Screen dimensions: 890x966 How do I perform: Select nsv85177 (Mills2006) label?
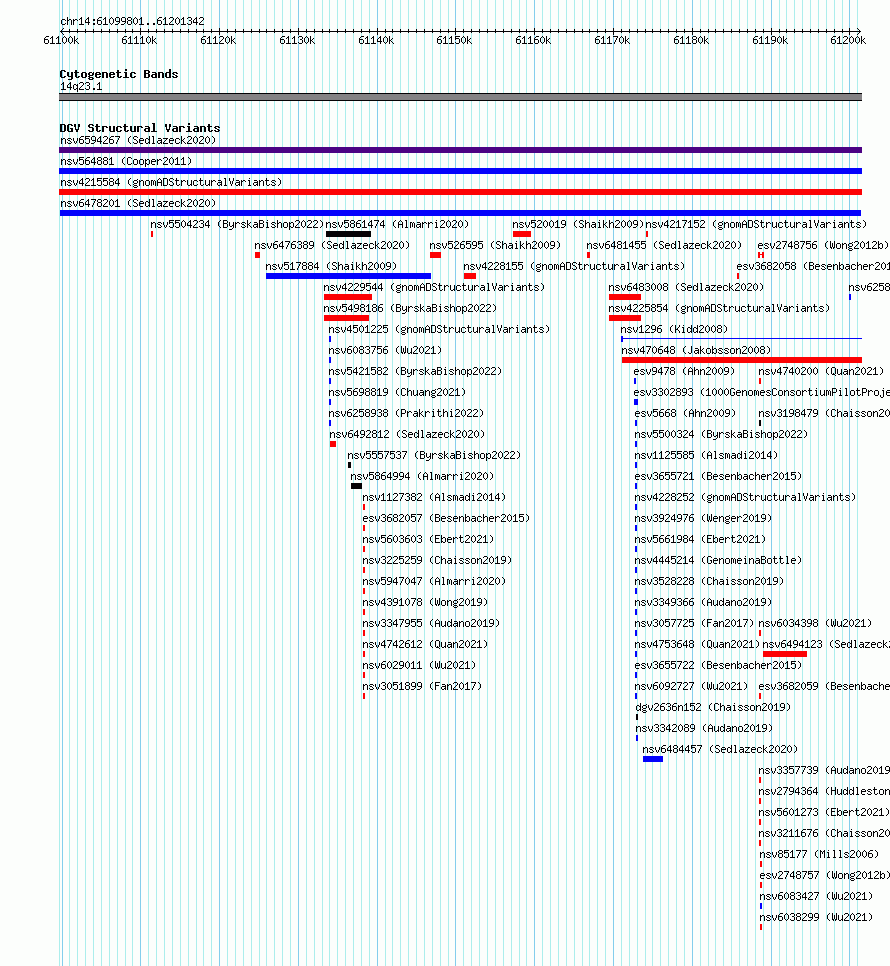pyautogui.click(x=819, y=854)
